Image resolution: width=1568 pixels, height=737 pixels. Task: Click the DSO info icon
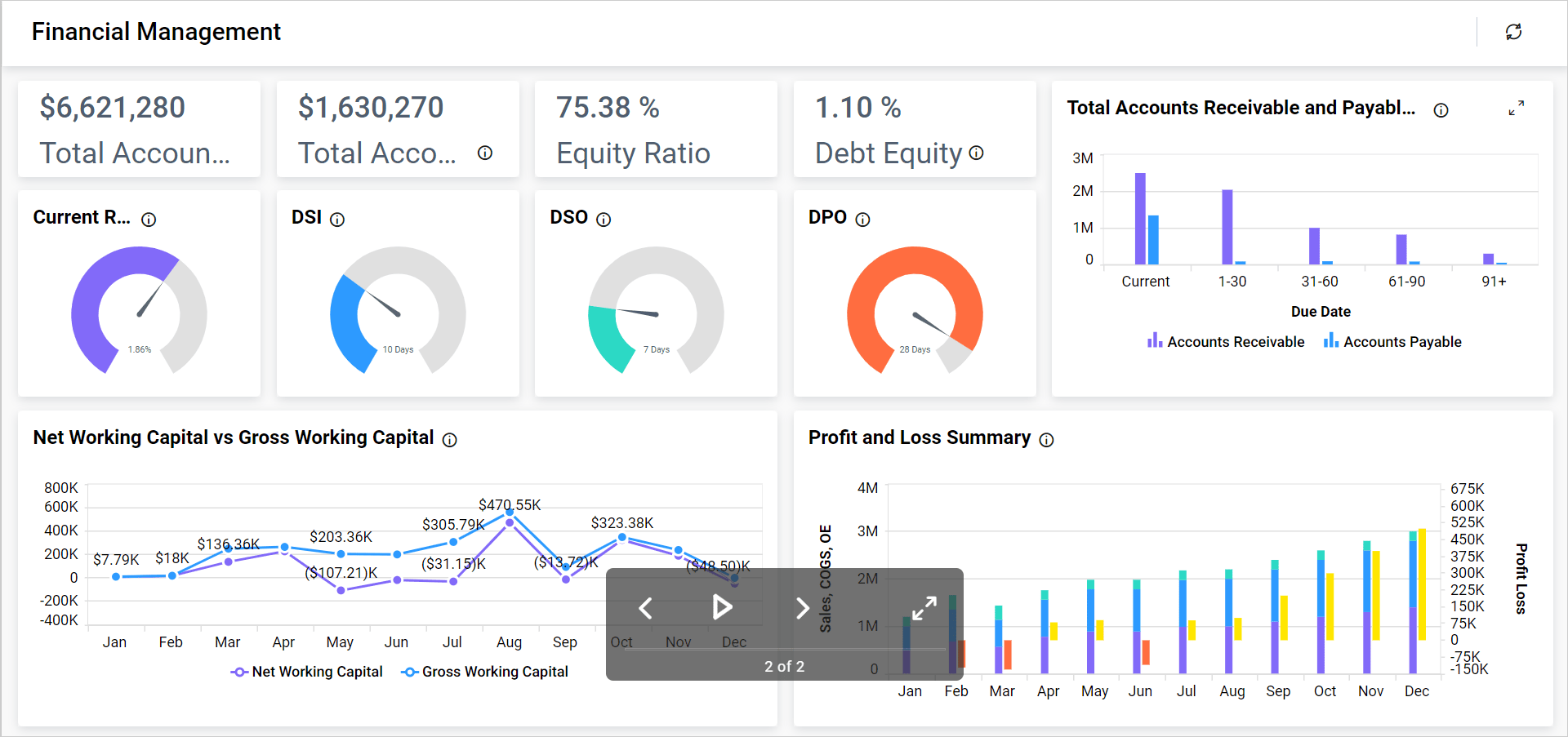pyautogui.click(x=604, y=220)
